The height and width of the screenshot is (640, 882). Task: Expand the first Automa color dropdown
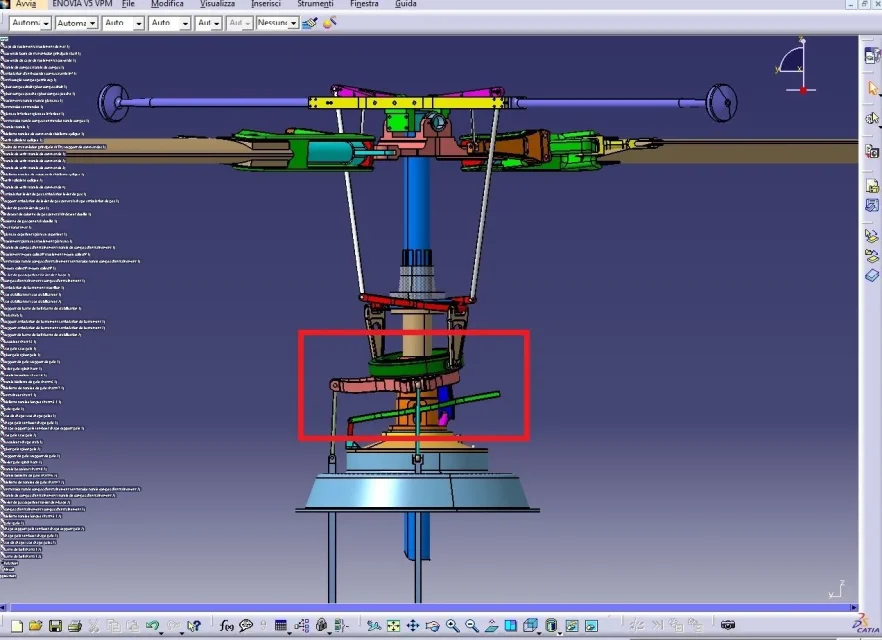[46, 24]
